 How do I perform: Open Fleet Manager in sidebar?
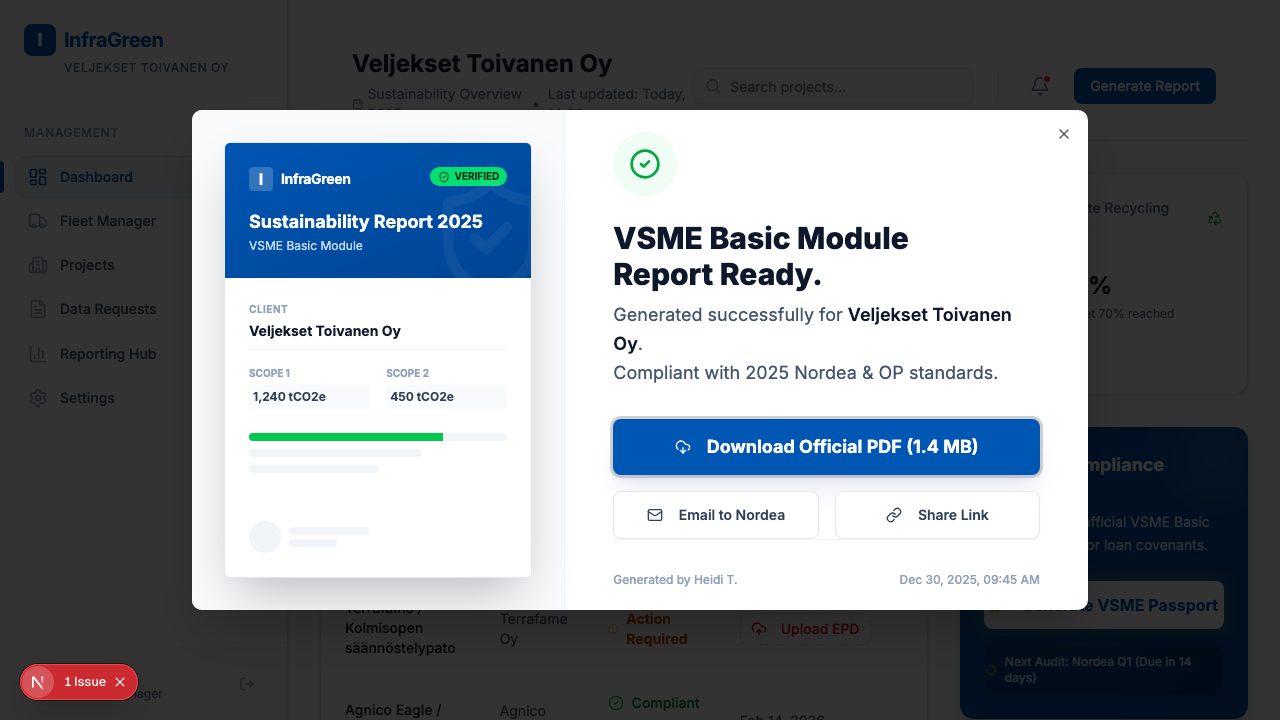108,221
